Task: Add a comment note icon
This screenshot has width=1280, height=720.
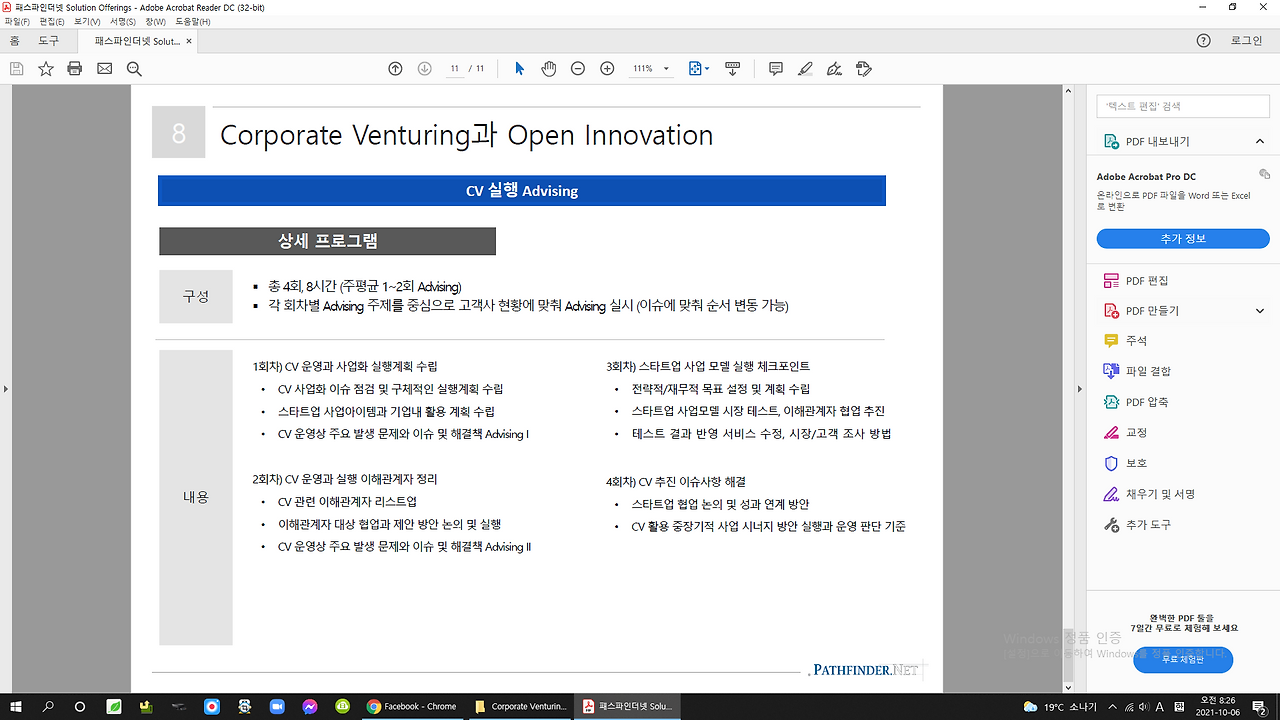Action: click(x=775, y=69)
